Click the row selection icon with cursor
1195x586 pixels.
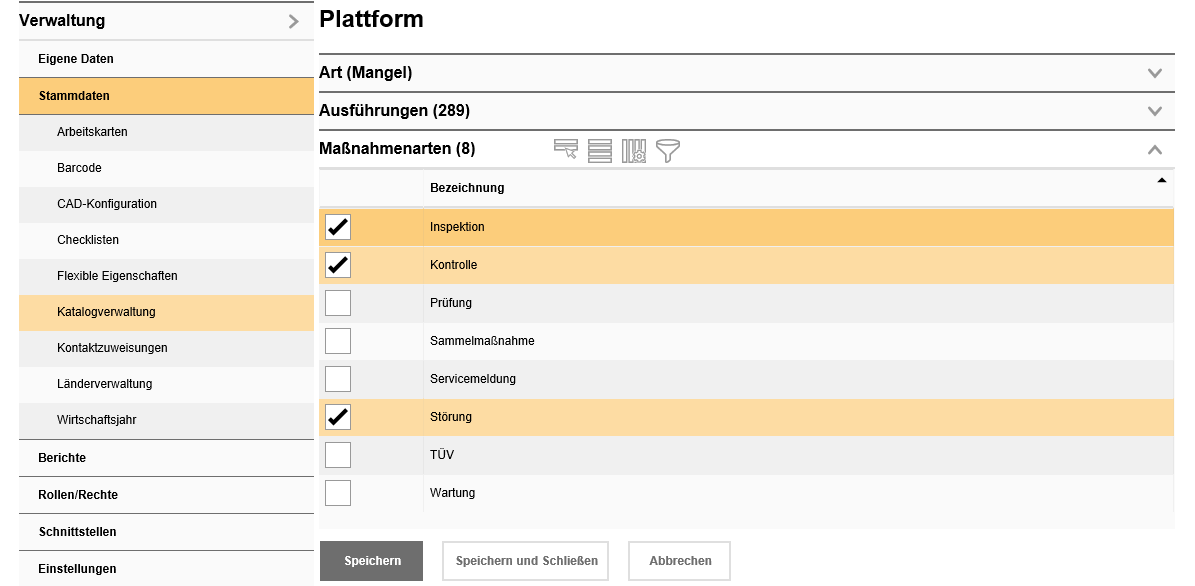pos(566,150)
